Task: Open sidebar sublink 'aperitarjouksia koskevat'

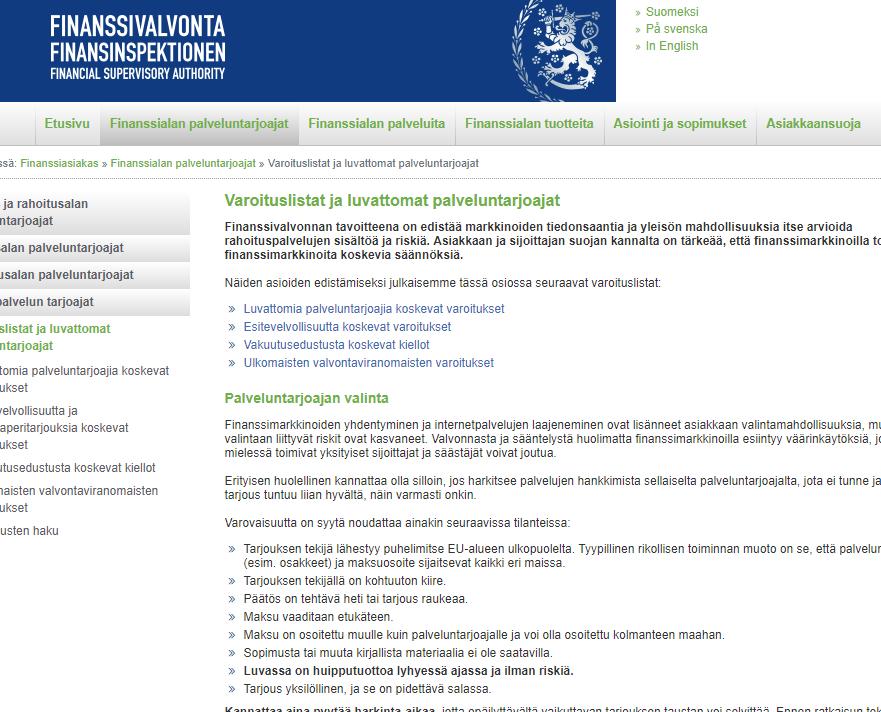Action: [64, 428]
